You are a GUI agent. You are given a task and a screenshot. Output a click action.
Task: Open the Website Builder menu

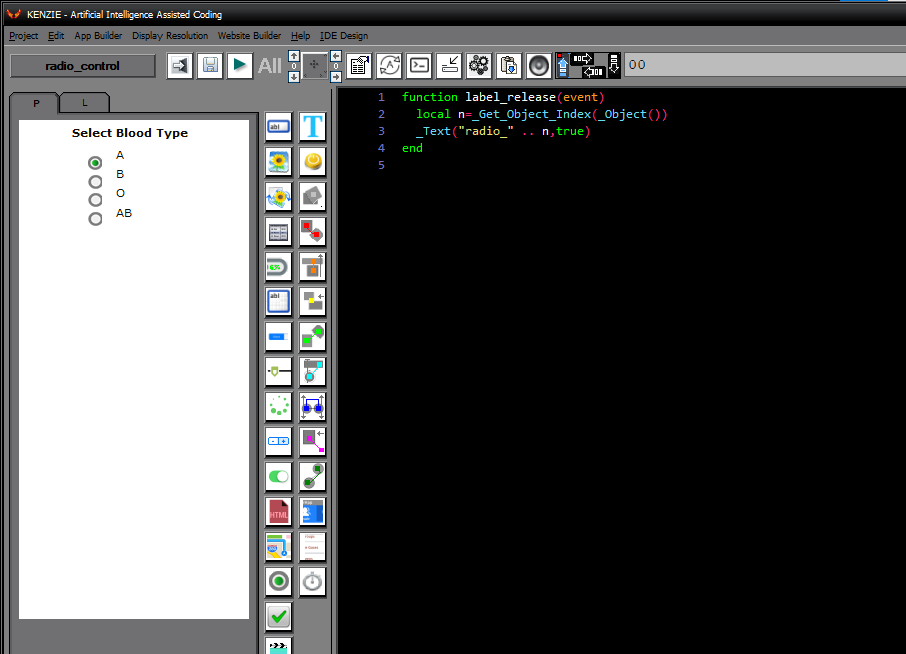250,36
